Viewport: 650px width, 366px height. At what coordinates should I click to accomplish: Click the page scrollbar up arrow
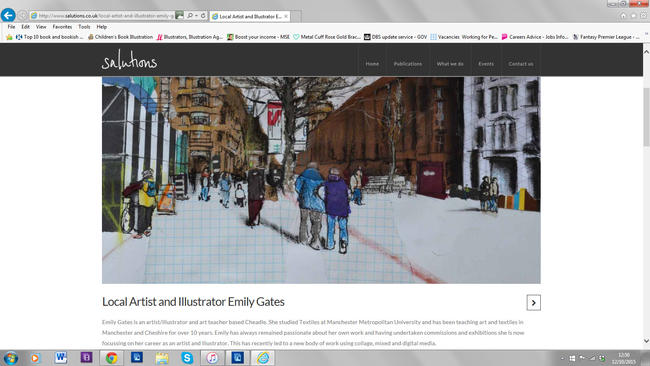(646, 52)
